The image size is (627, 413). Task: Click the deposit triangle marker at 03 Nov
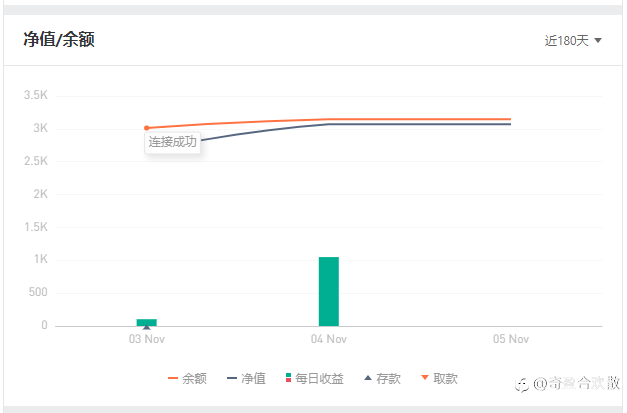147,326
